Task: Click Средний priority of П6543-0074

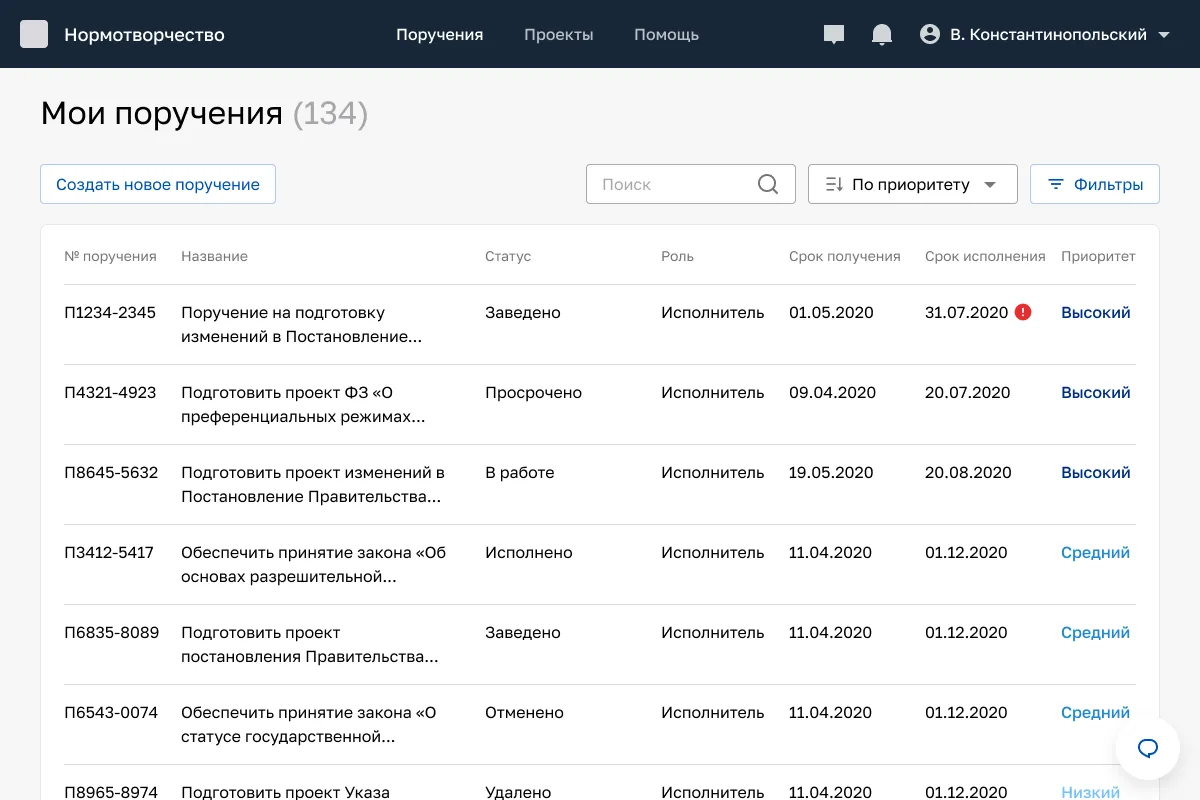Action: 1095,712
